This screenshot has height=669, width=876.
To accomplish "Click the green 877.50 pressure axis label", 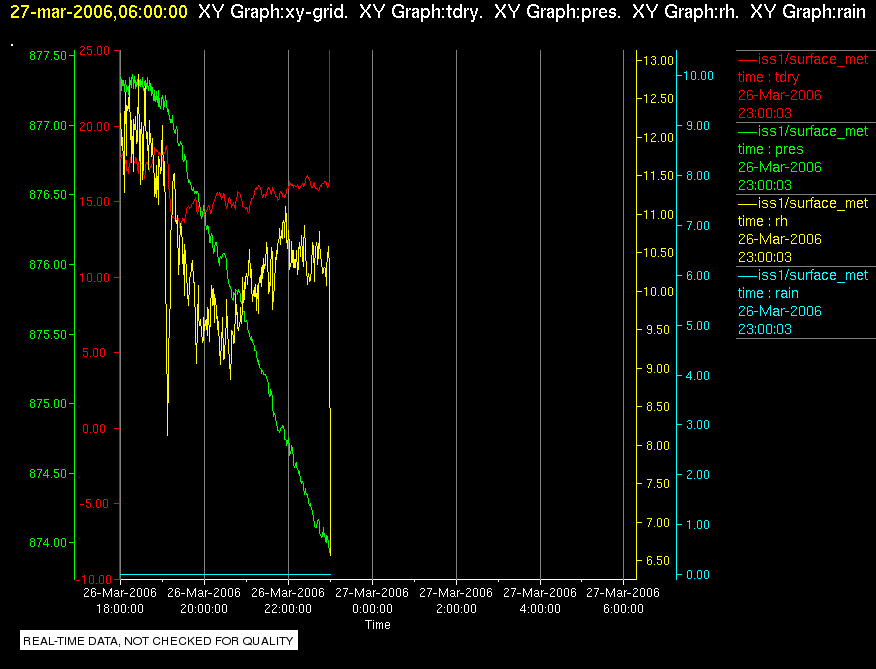I will click(x=47, y=55).
